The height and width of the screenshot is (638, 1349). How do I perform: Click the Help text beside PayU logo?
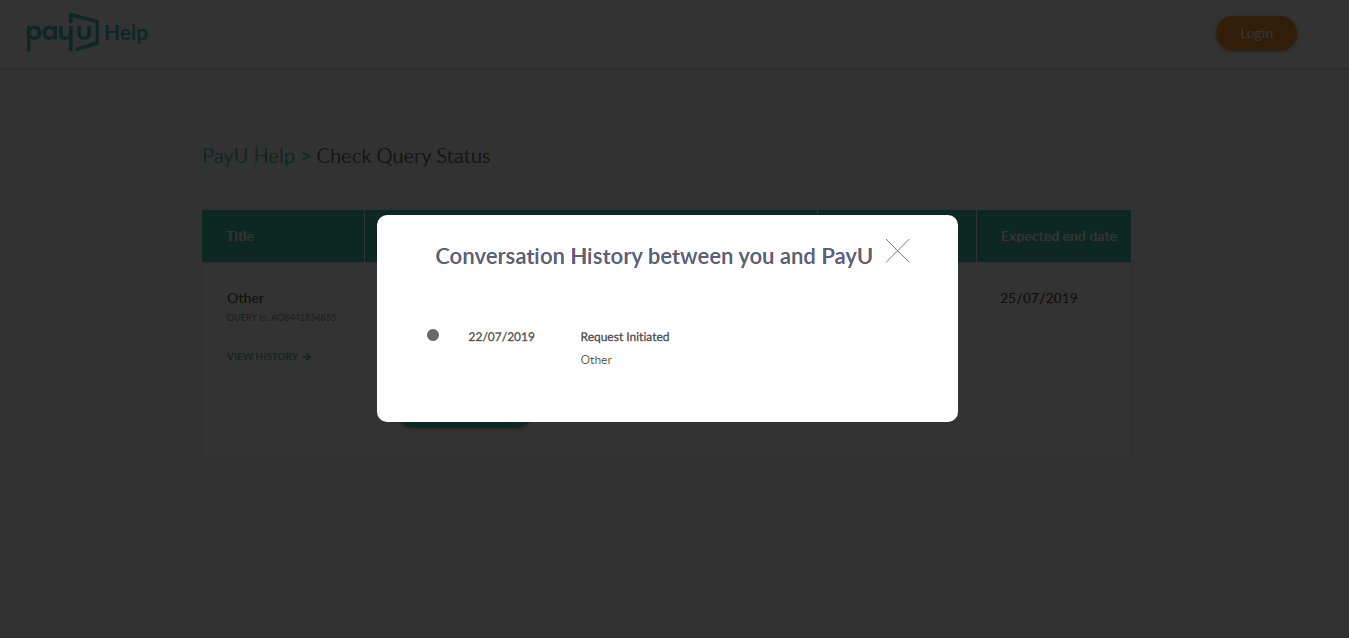(x=126, y=34)
